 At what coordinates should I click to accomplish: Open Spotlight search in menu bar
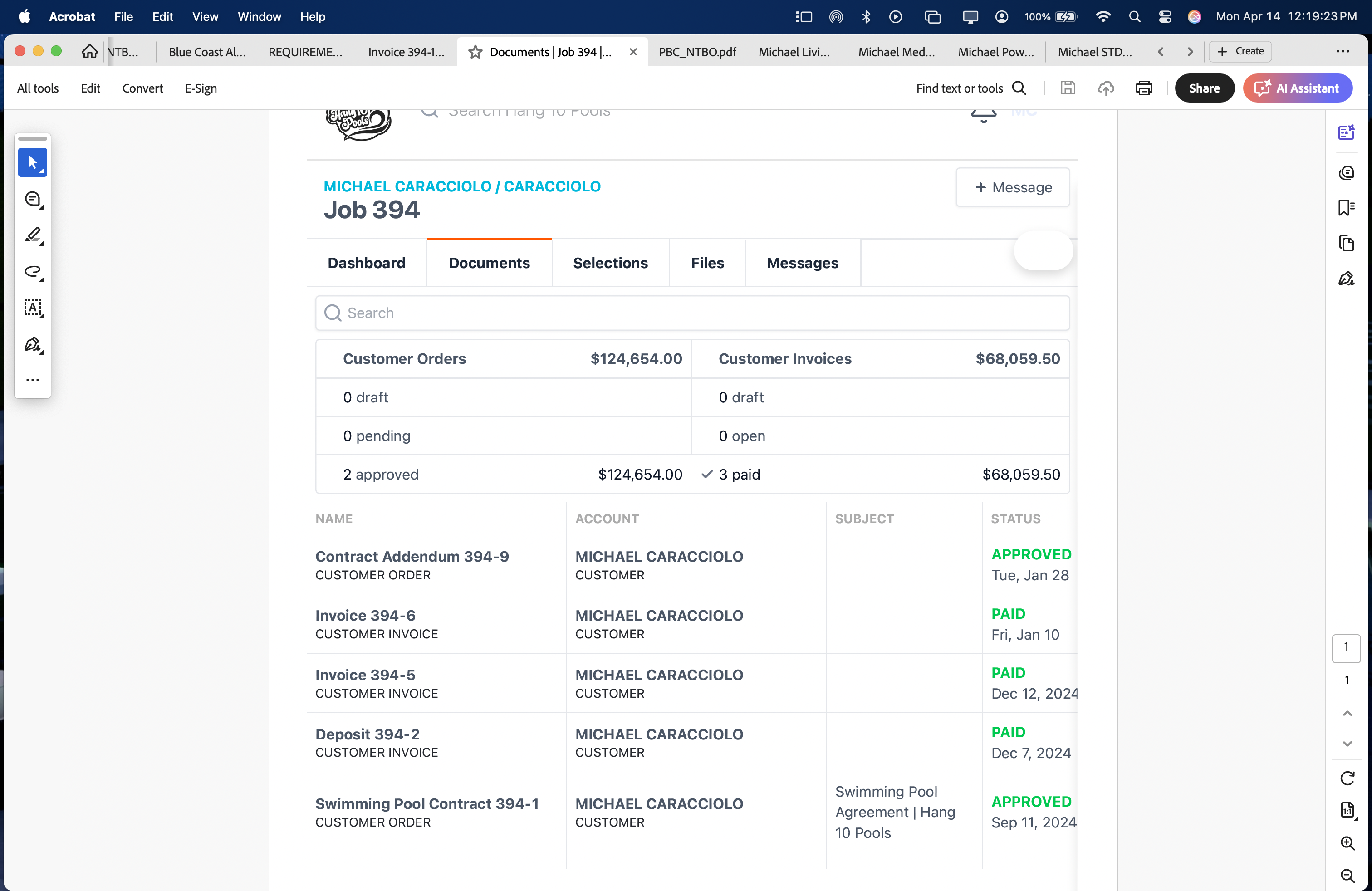[x=1135, y=17]
